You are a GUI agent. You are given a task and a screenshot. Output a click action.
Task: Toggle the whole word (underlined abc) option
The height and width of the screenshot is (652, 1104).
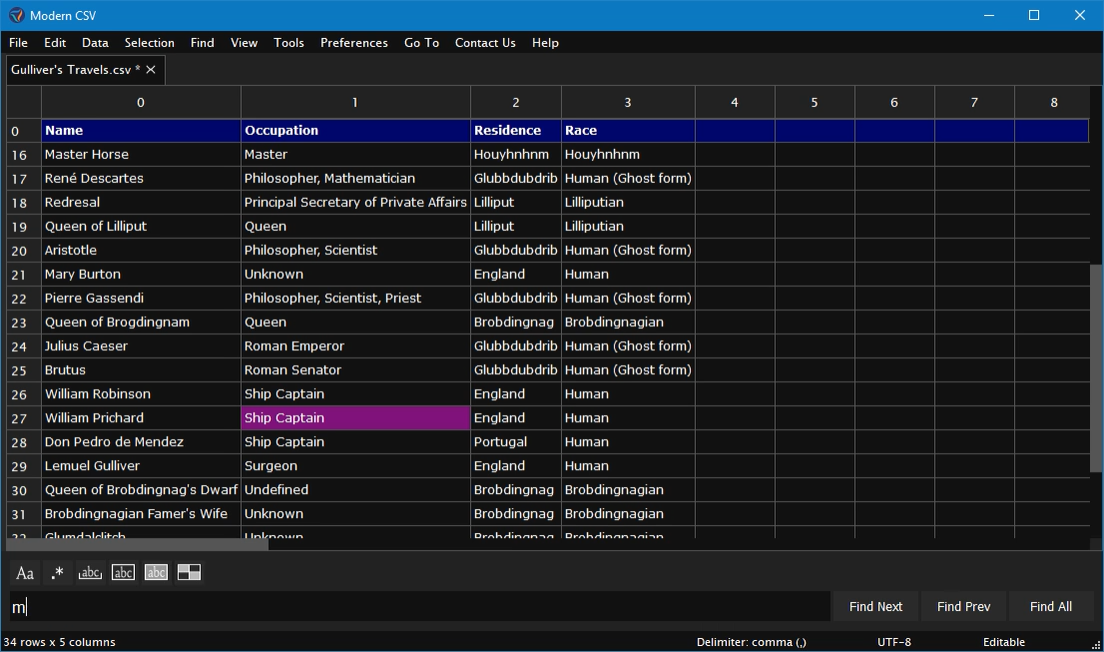90,572
